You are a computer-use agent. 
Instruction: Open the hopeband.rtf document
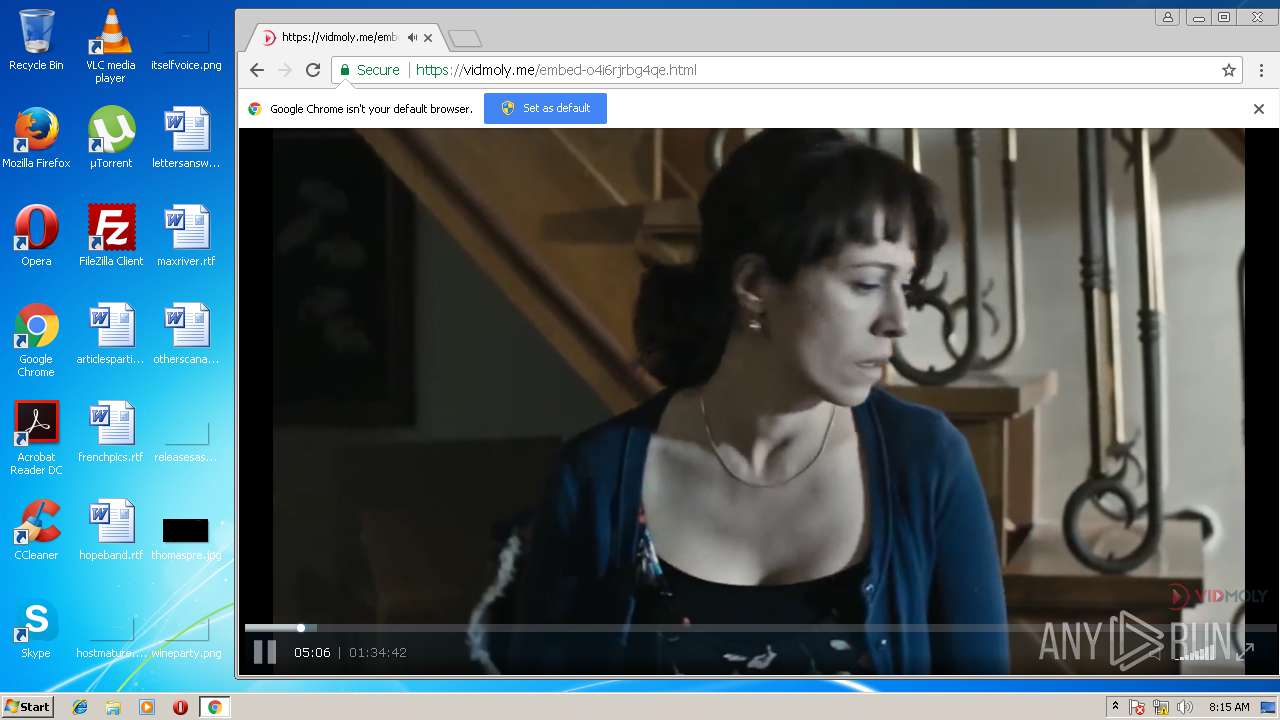[110, 530]
